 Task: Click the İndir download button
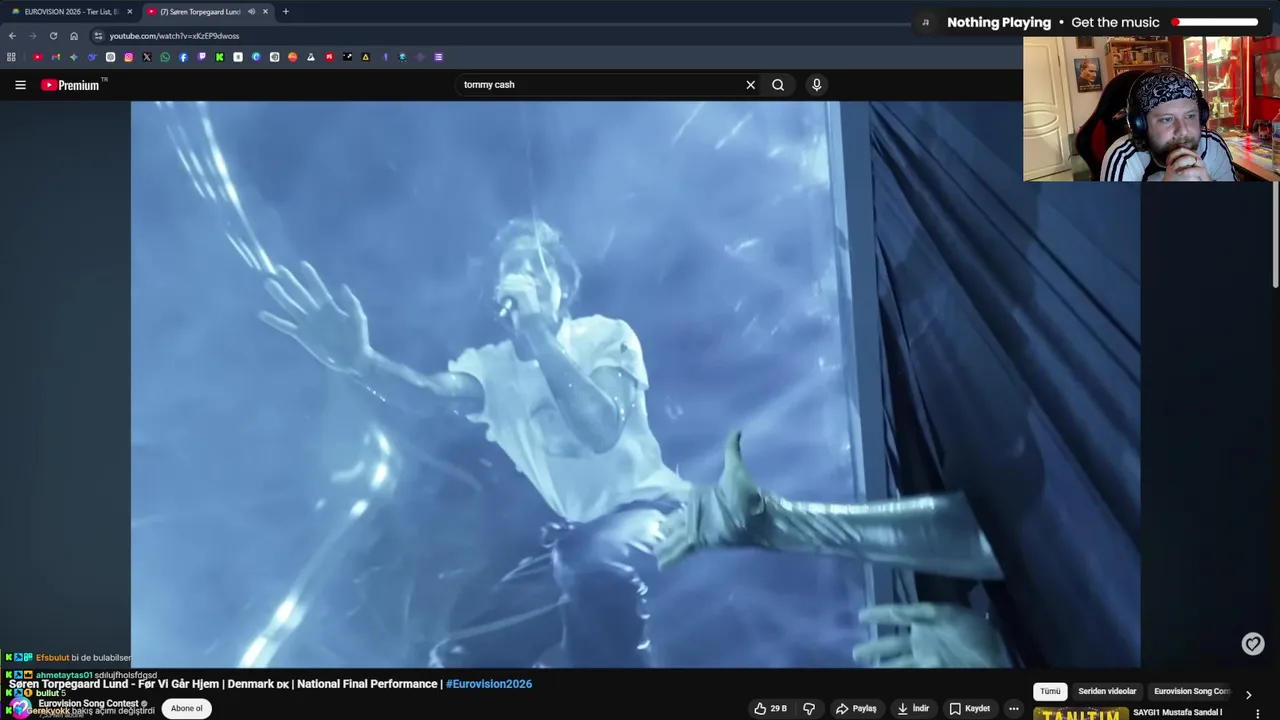click(913, 708)
